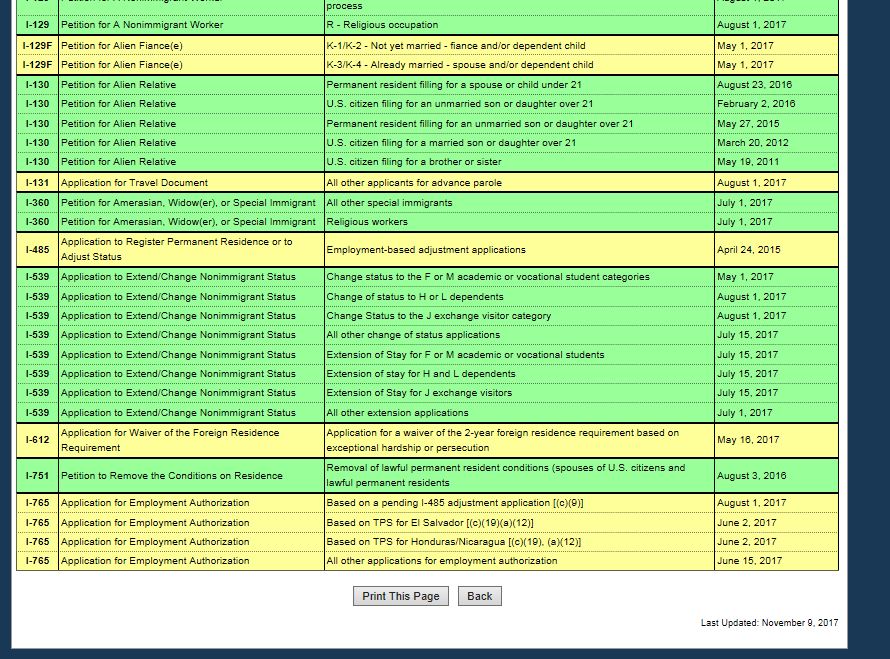
Task: Click date 'March 20, 2012'
Action: pos(753,142)
